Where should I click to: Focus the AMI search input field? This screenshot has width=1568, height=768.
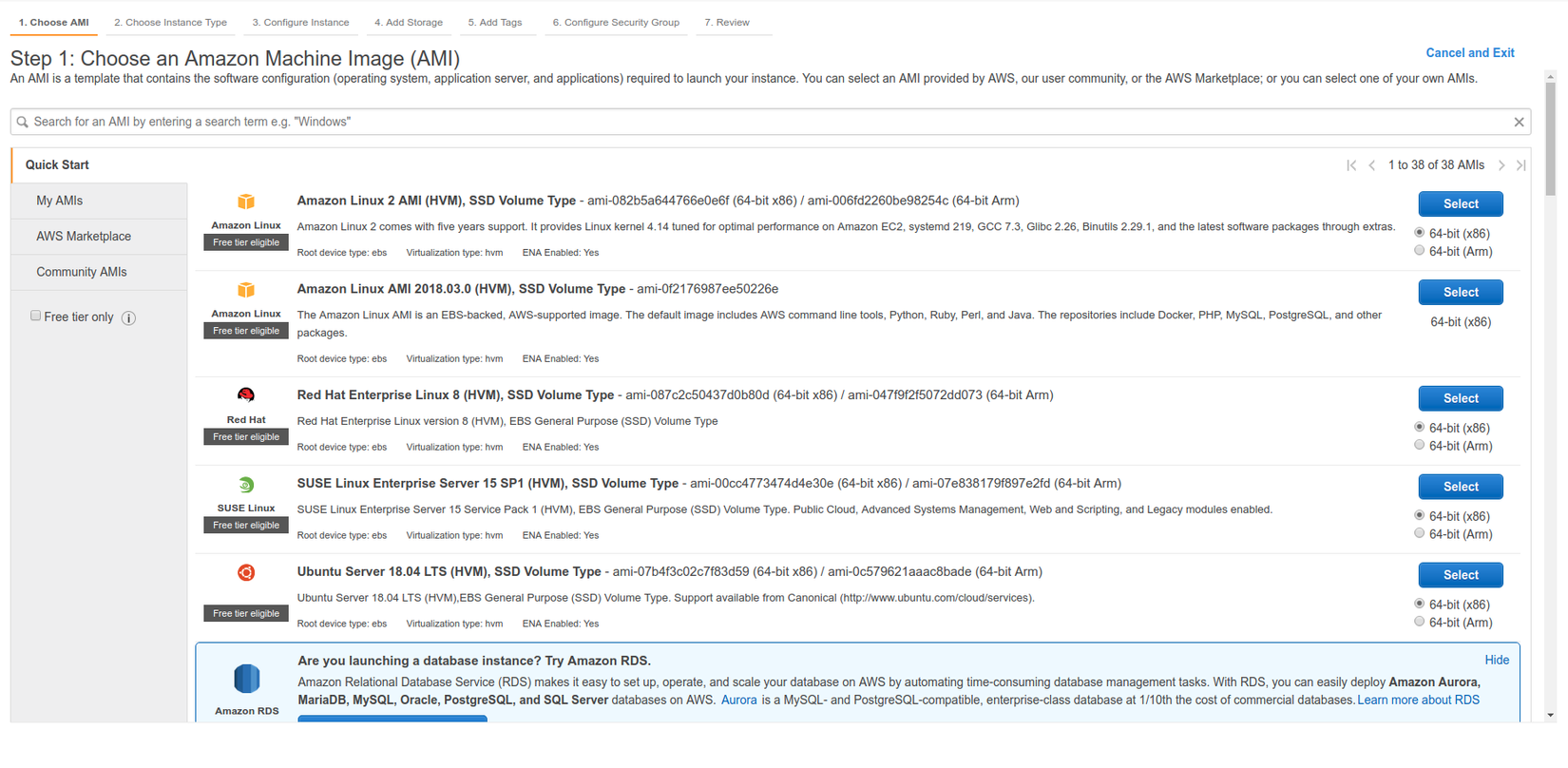(771, 122)
